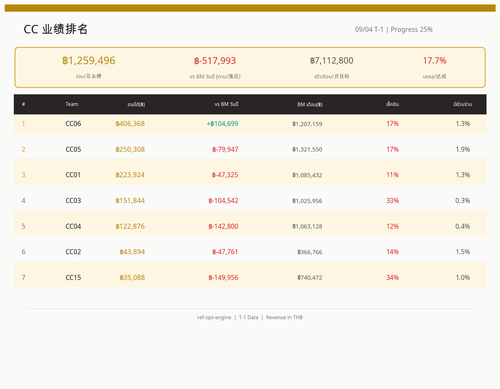Screen dimensions: 500x389
Task: Click the CC 业绩排名 page title
Action: coord(56,29)
